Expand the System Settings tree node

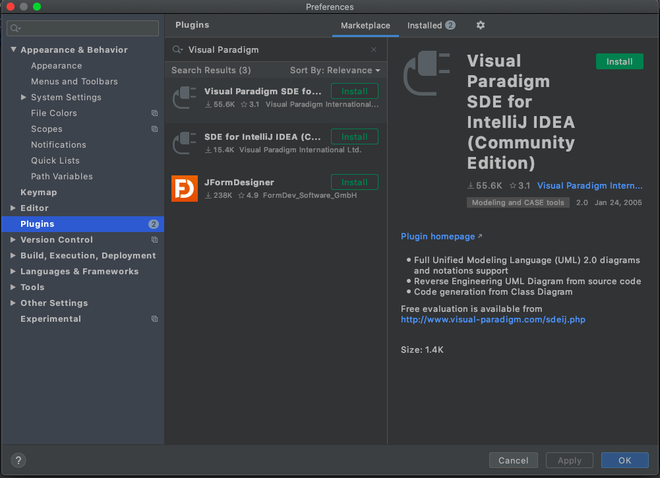(24, 98)
